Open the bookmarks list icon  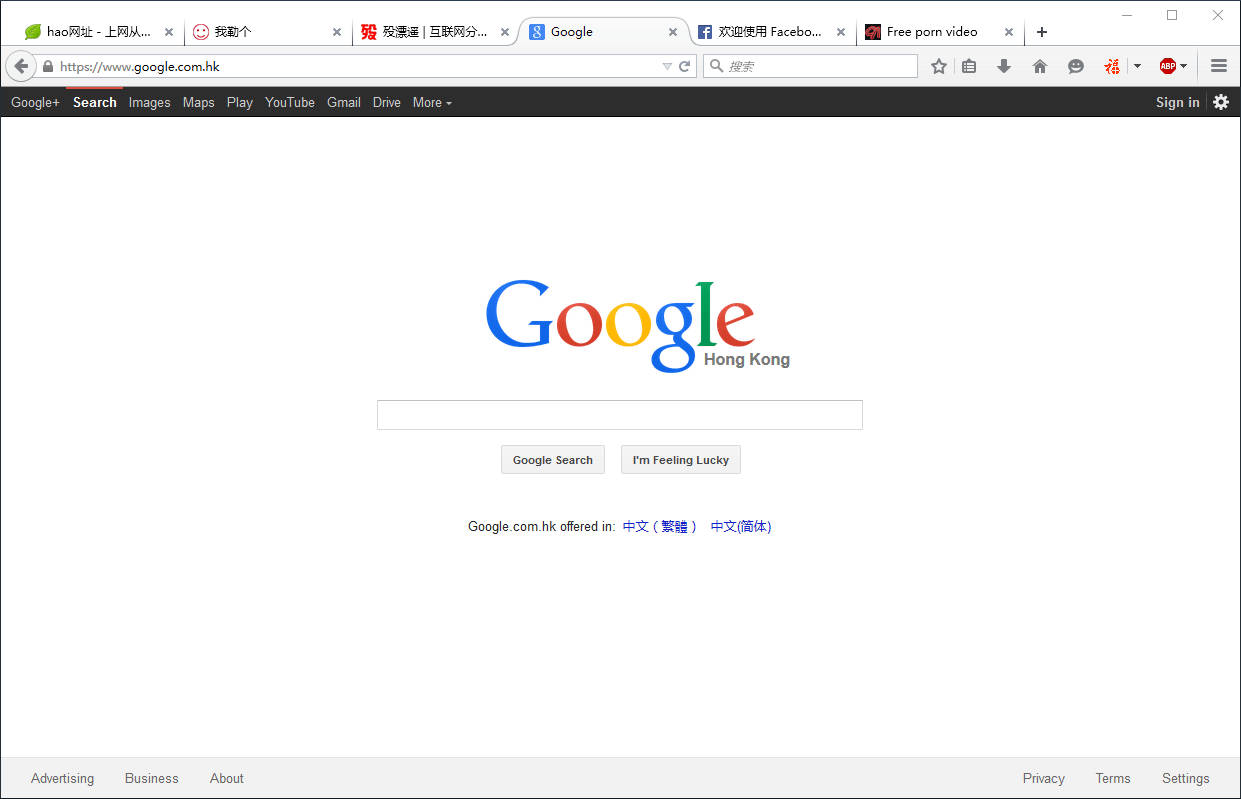click(x=969, y=67)
